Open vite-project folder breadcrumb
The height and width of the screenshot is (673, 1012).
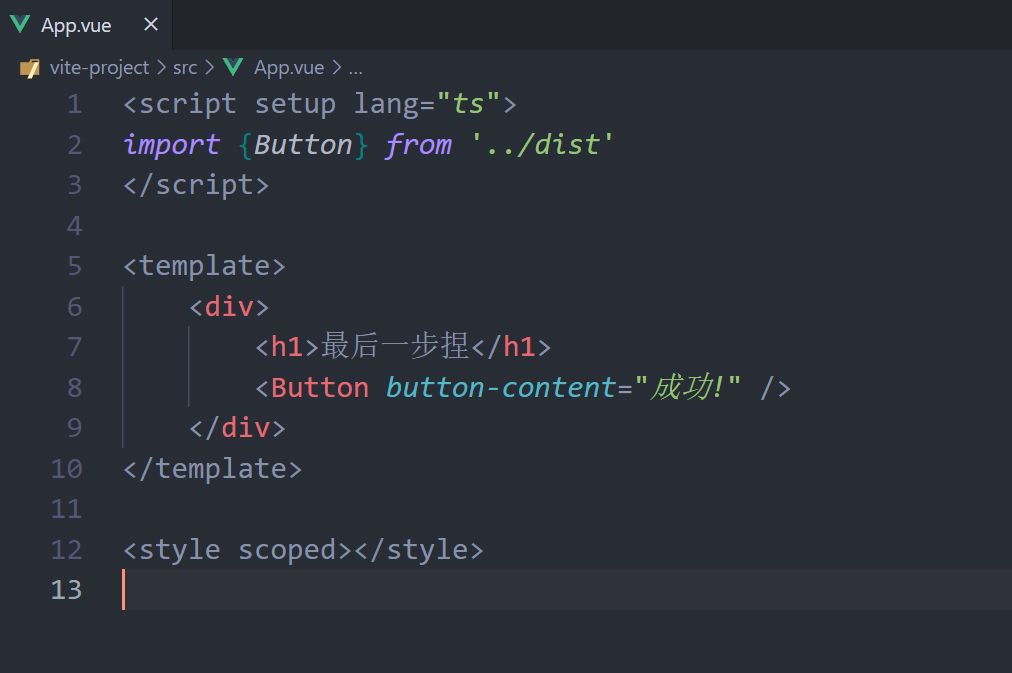point(99,67)
